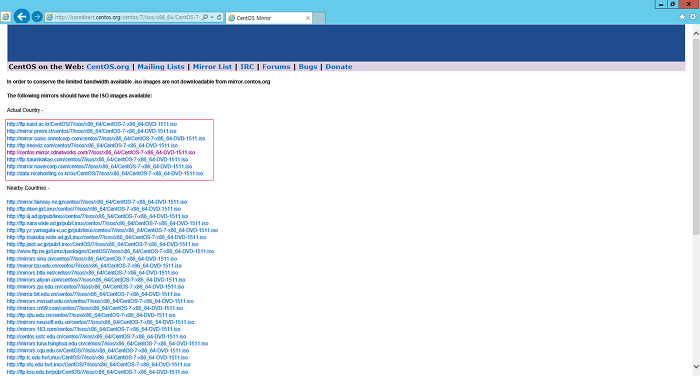Image resolution: width=700 pixels, height=376 pixels.
Task: Click the mirrors.aliyun.com ISO mirror link
Action: coord(96,280)
